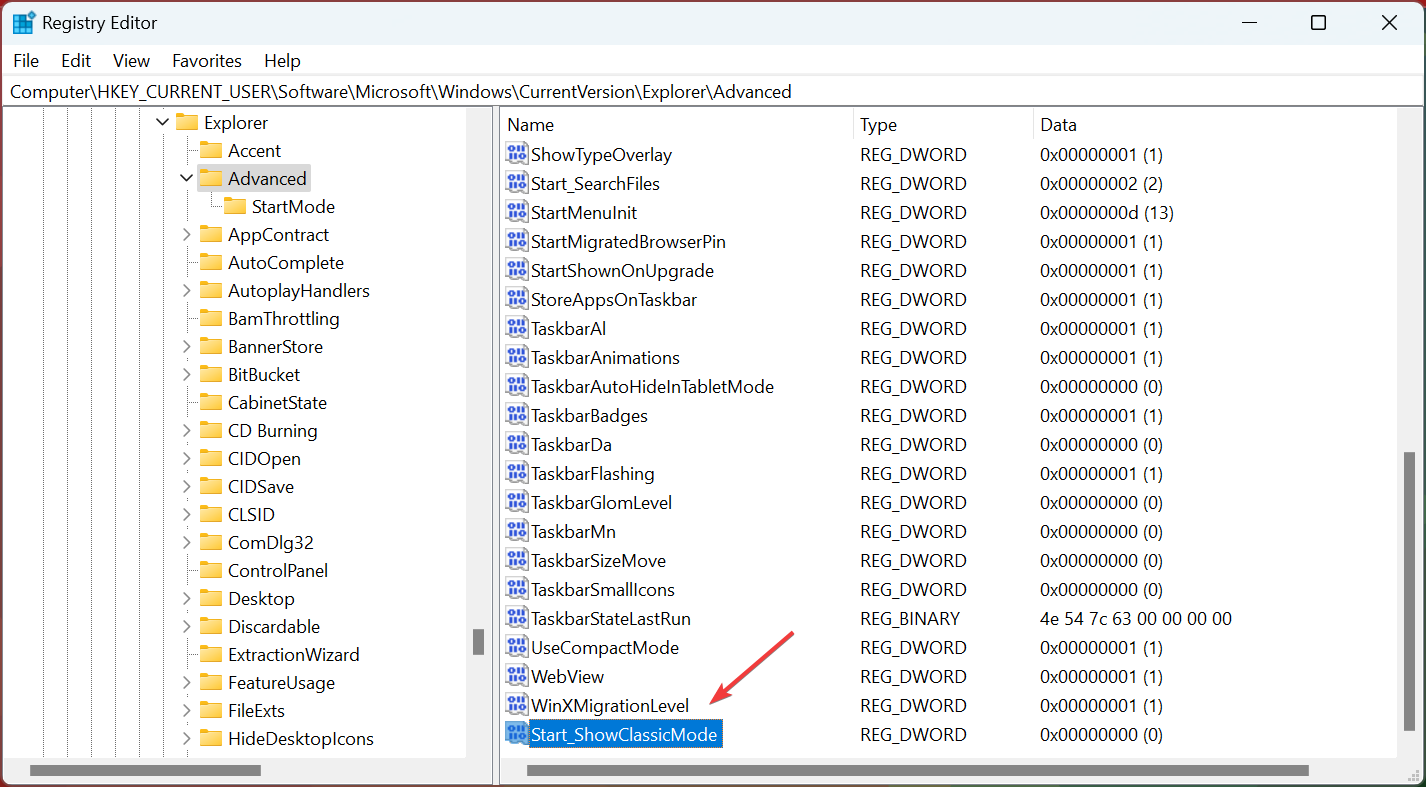Collapse the Advanced key in the tree
The image size is (1426, 787).
[187, 178]
